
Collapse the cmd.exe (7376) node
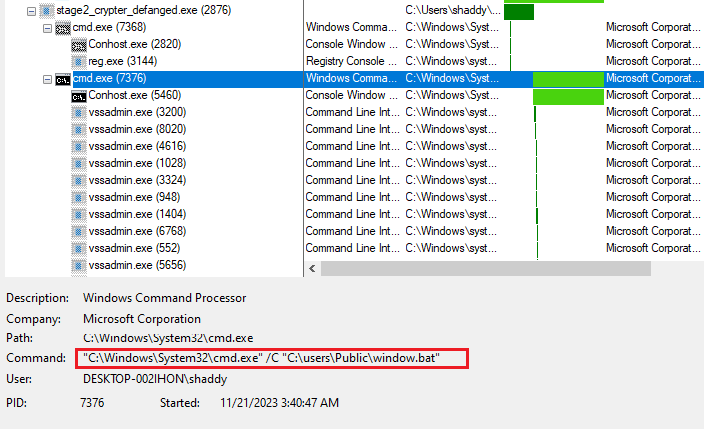click(47, 80)
